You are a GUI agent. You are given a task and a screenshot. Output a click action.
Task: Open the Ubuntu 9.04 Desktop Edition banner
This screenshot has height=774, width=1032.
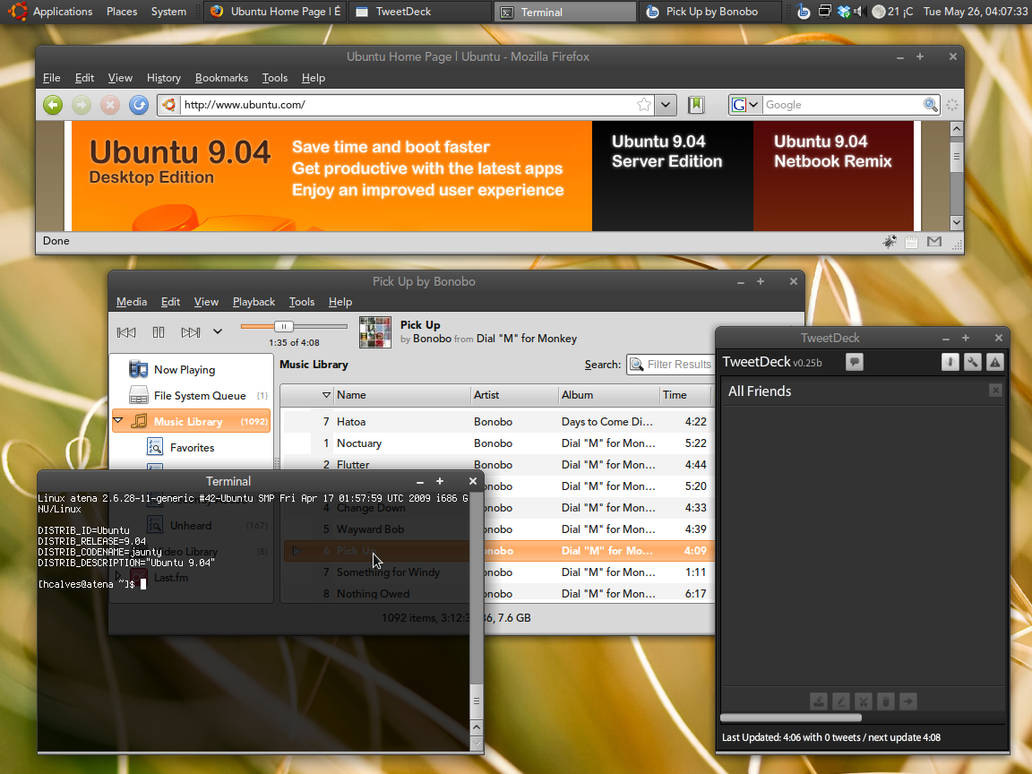332,176
